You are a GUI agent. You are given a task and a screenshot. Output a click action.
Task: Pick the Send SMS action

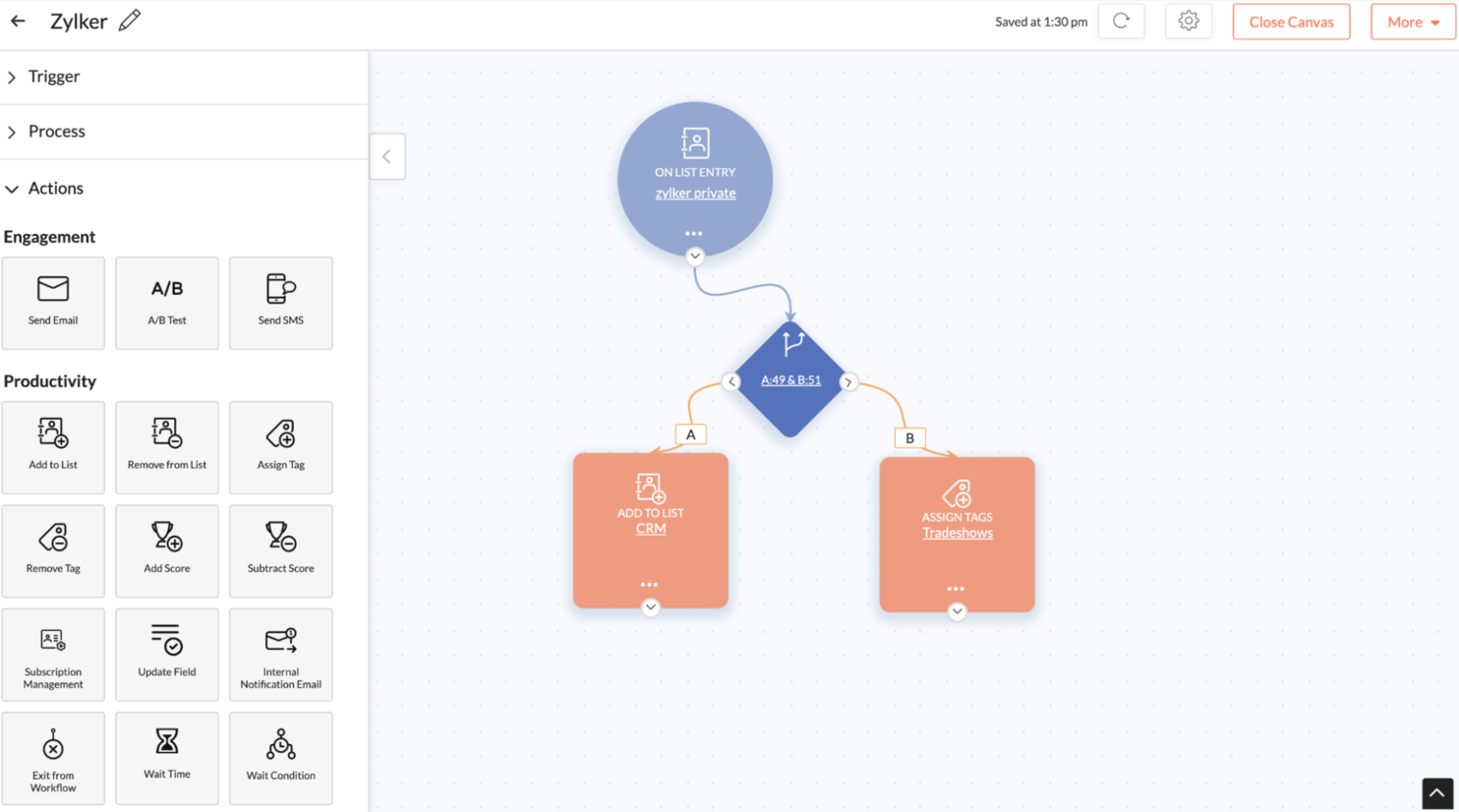tap(280, 303)
